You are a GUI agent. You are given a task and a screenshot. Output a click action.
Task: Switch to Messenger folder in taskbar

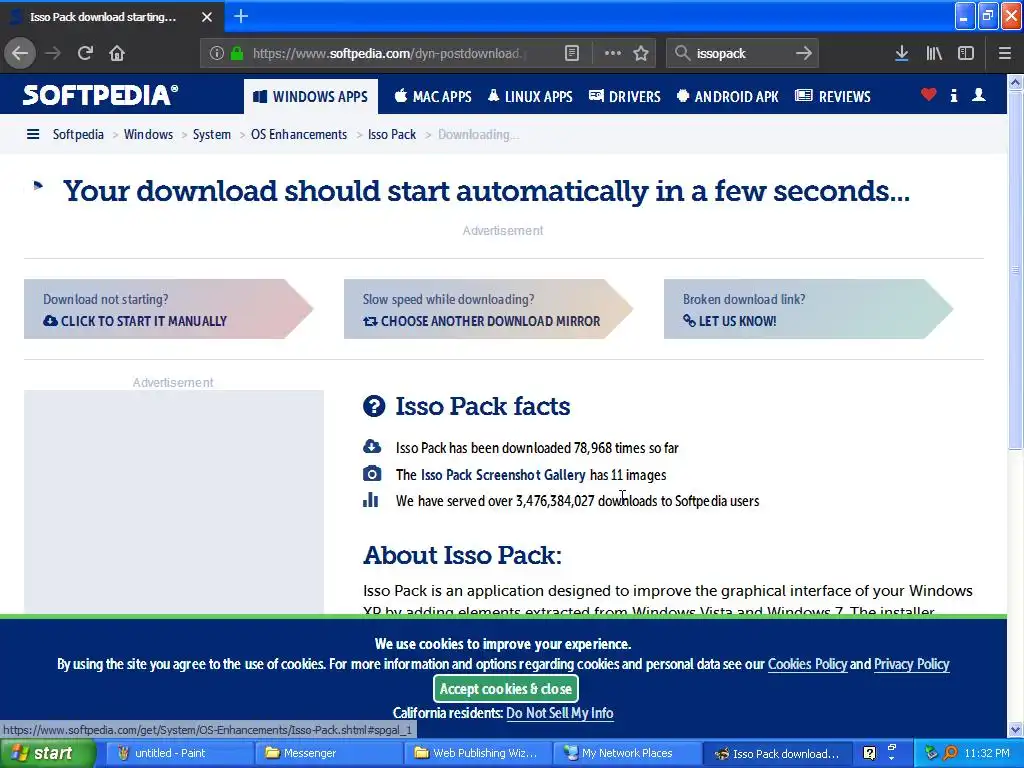click(x=327, y=753)
